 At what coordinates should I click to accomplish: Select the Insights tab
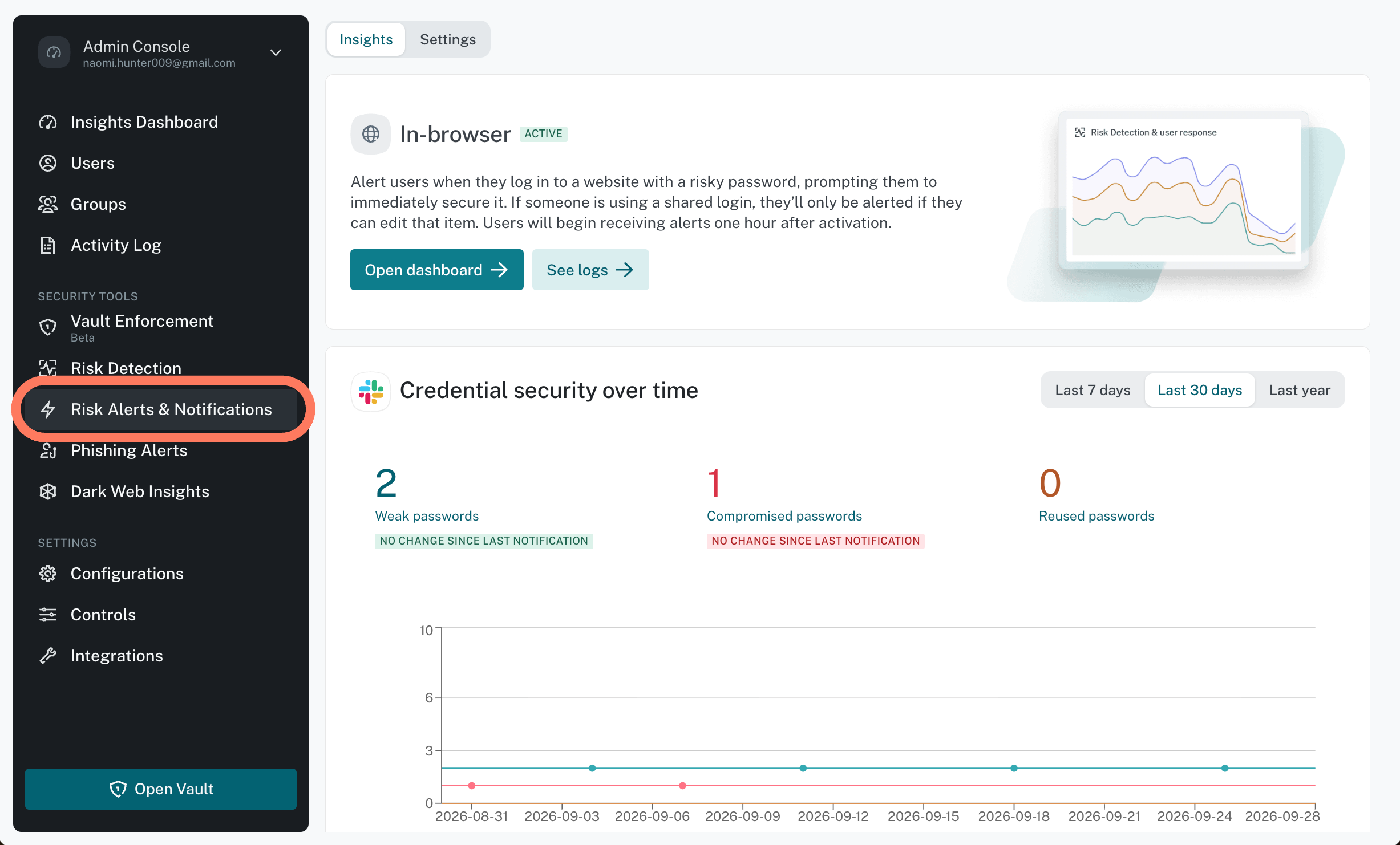point(366,39)
